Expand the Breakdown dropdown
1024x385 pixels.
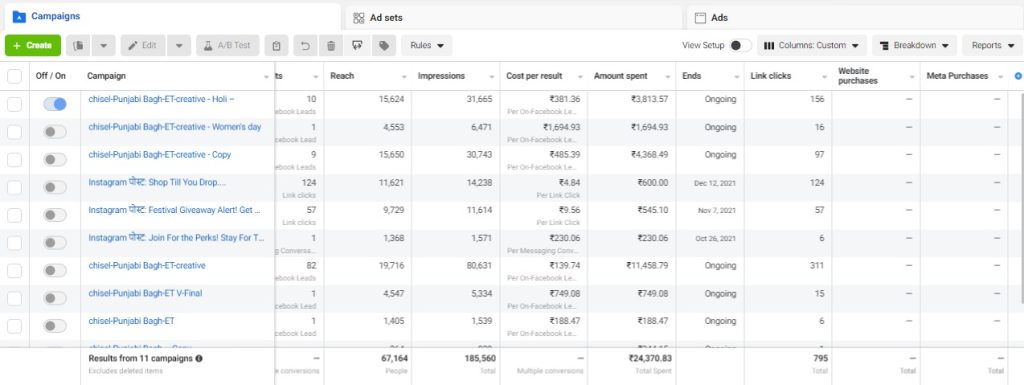click(914, 46)
